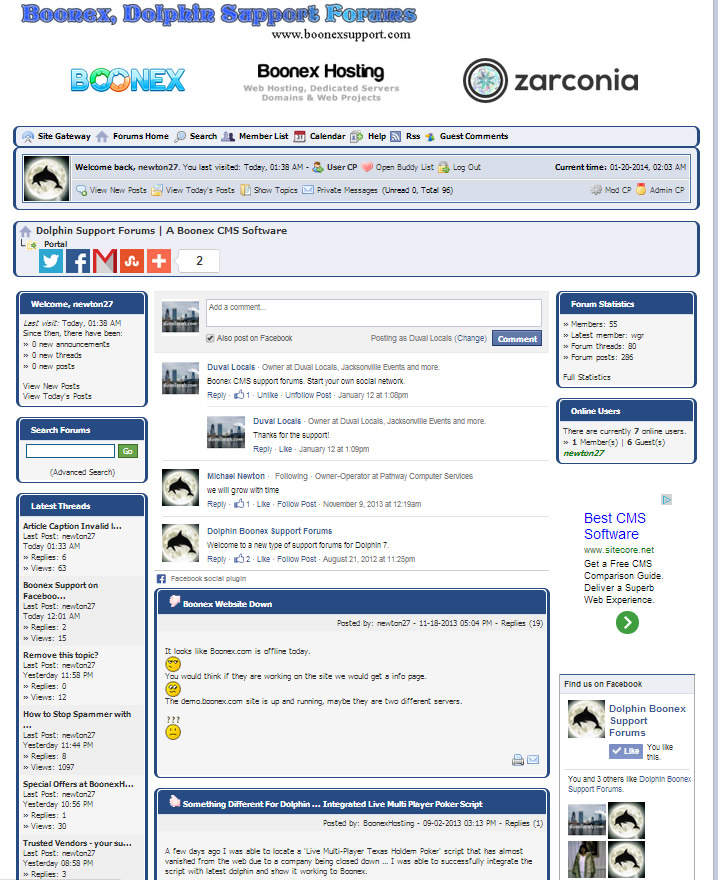718x880 pixels.
Task: Click thumbs-up icon on Dolphin Boonex Support Forums comment
Action: tap(239, 558)
